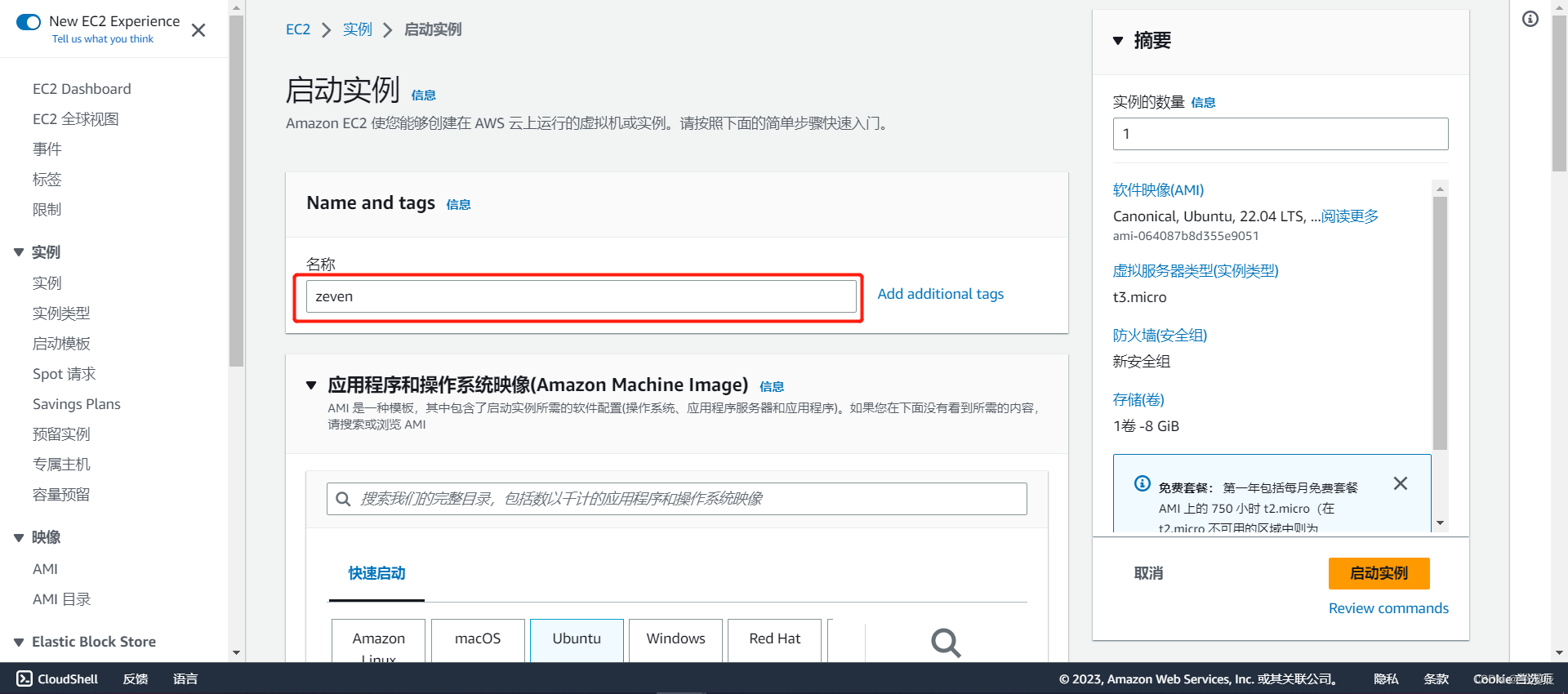Click Review commands link
The width and height of the screenshot is (1568, 694).
1388,608
